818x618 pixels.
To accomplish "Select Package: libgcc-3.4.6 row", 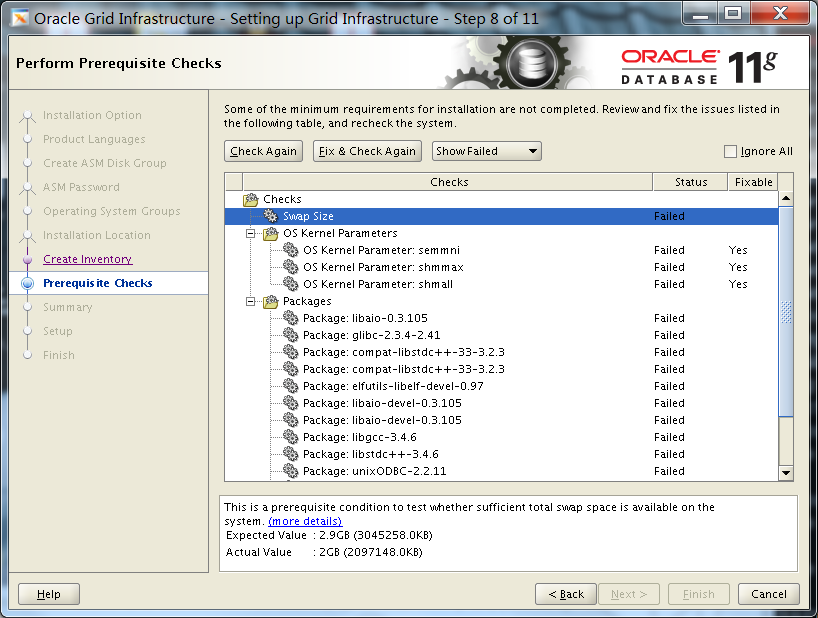I will pos(501,437).
